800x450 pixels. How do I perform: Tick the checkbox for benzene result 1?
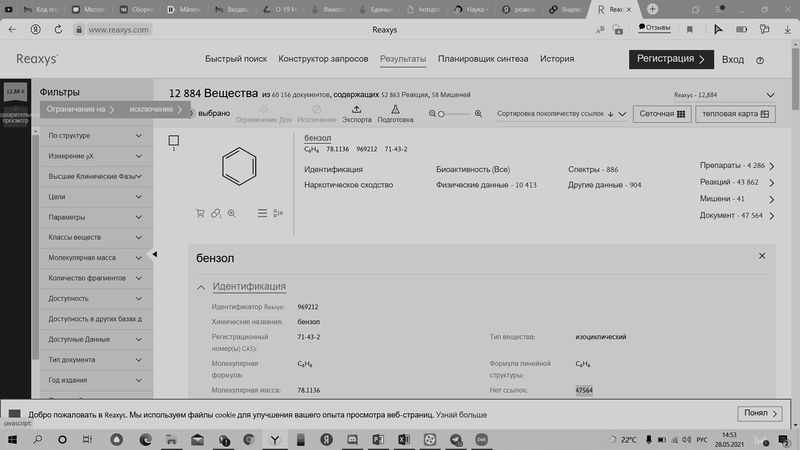[x=174, y=141]
